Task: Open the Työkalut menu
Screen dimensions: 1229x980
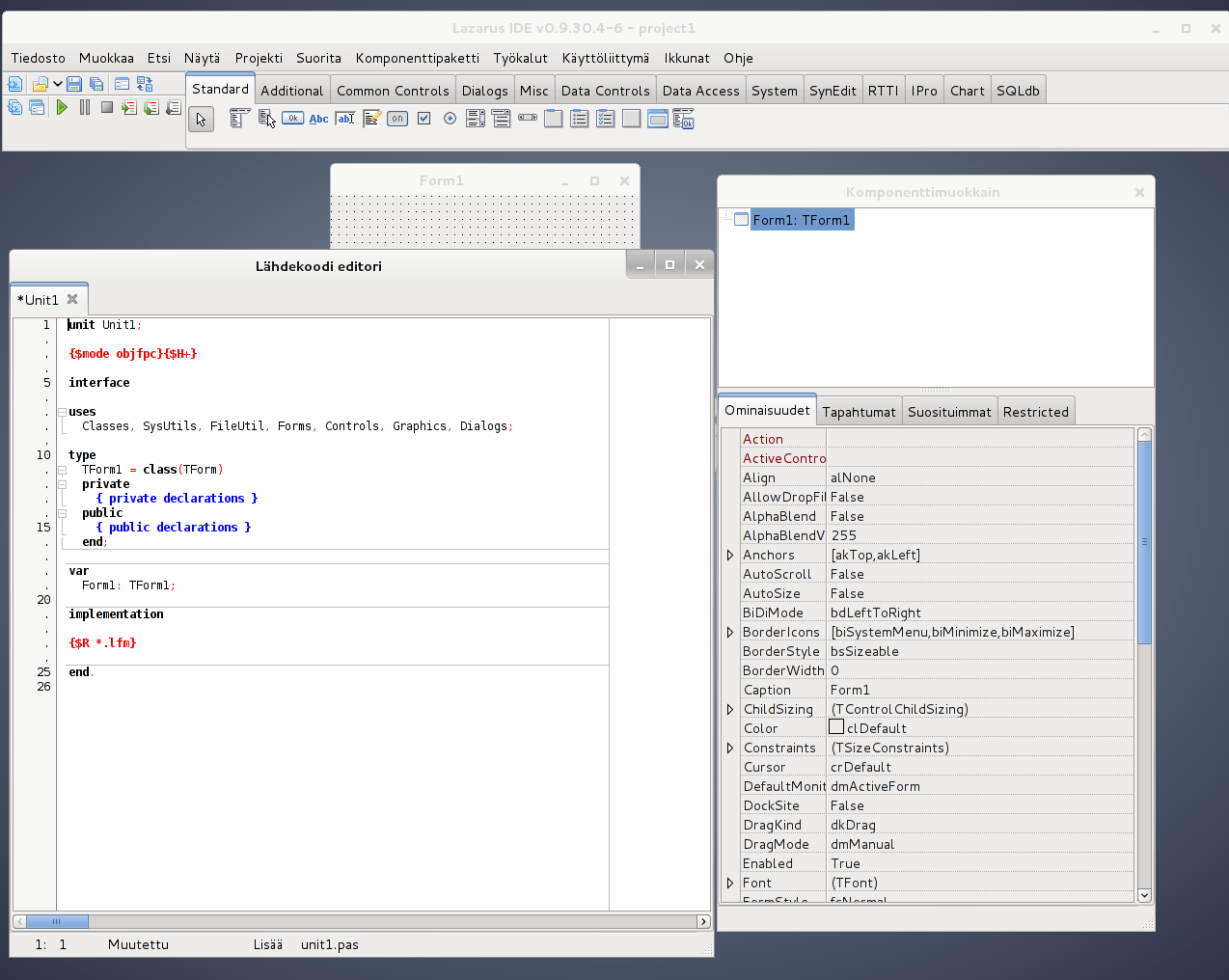Action: pyautogui.click(x=520, y=58)
